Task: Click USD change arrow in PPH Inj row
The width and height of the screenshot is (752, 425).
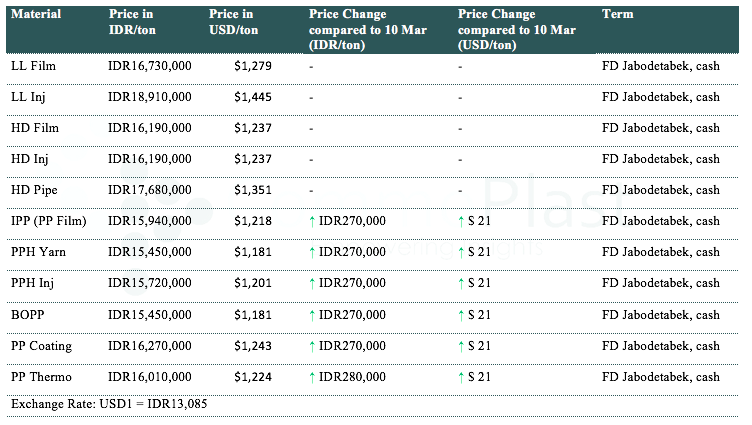Action: click(x=461, y=283)
